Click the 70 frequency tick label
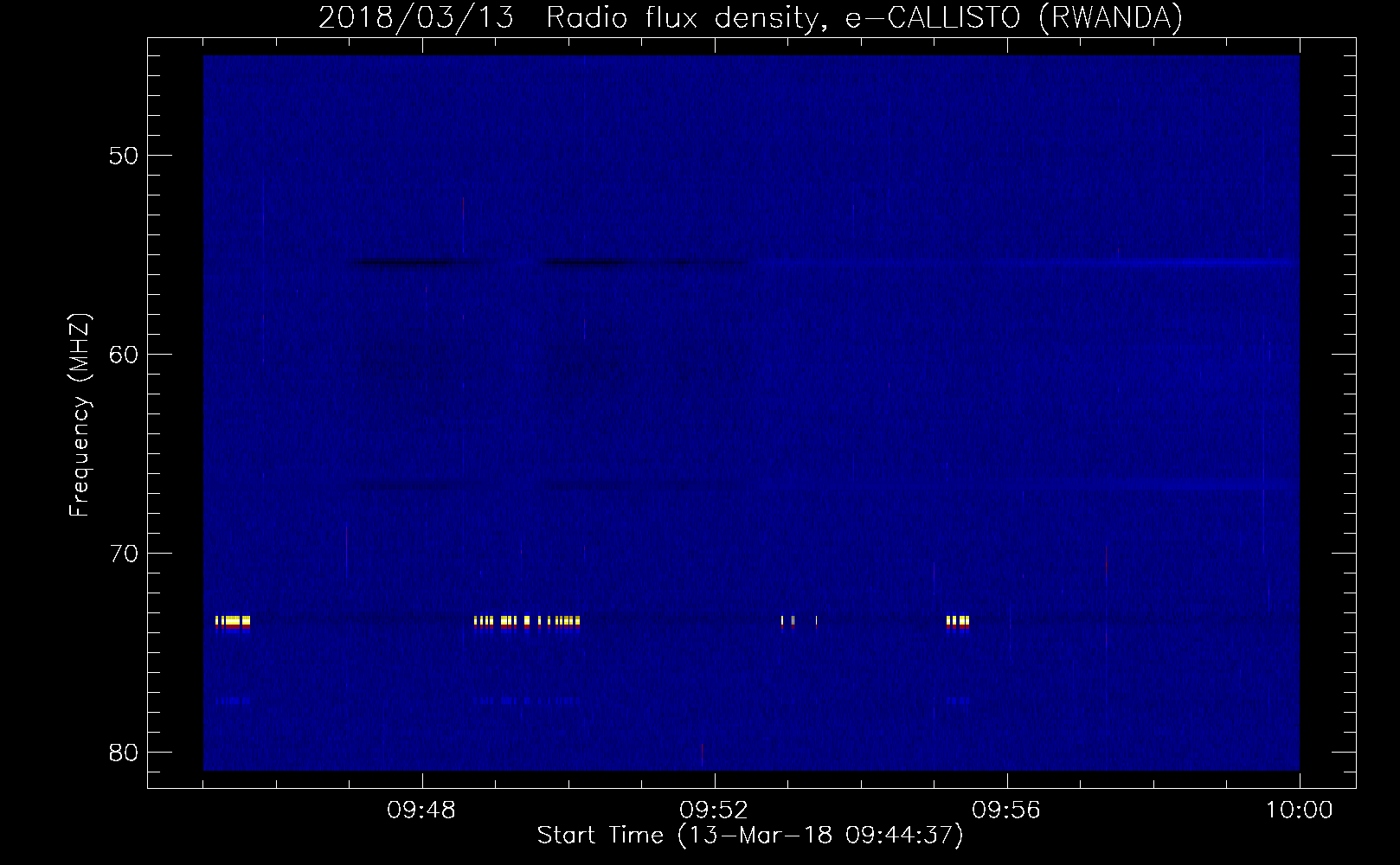 click(x=122, y=554)
